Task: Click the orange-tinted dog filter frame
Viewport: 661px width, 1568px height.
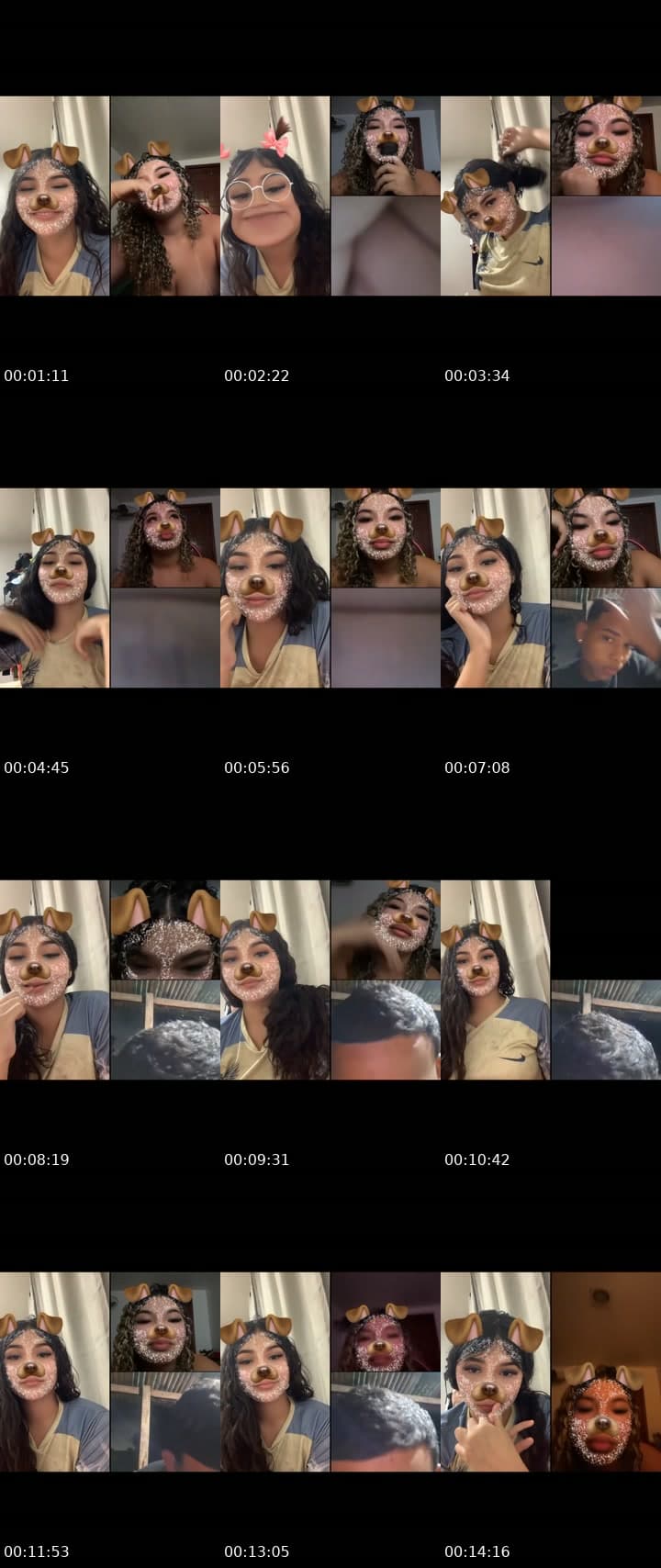Action: (x=606, y=1372)
